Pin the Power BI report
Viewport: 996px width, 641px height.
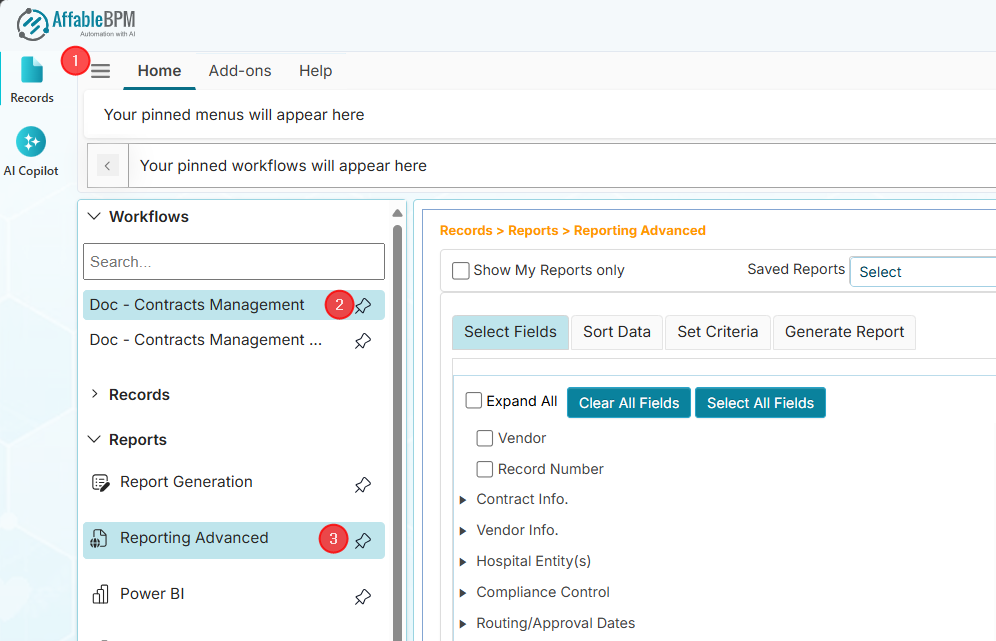[x=363, y=596]
